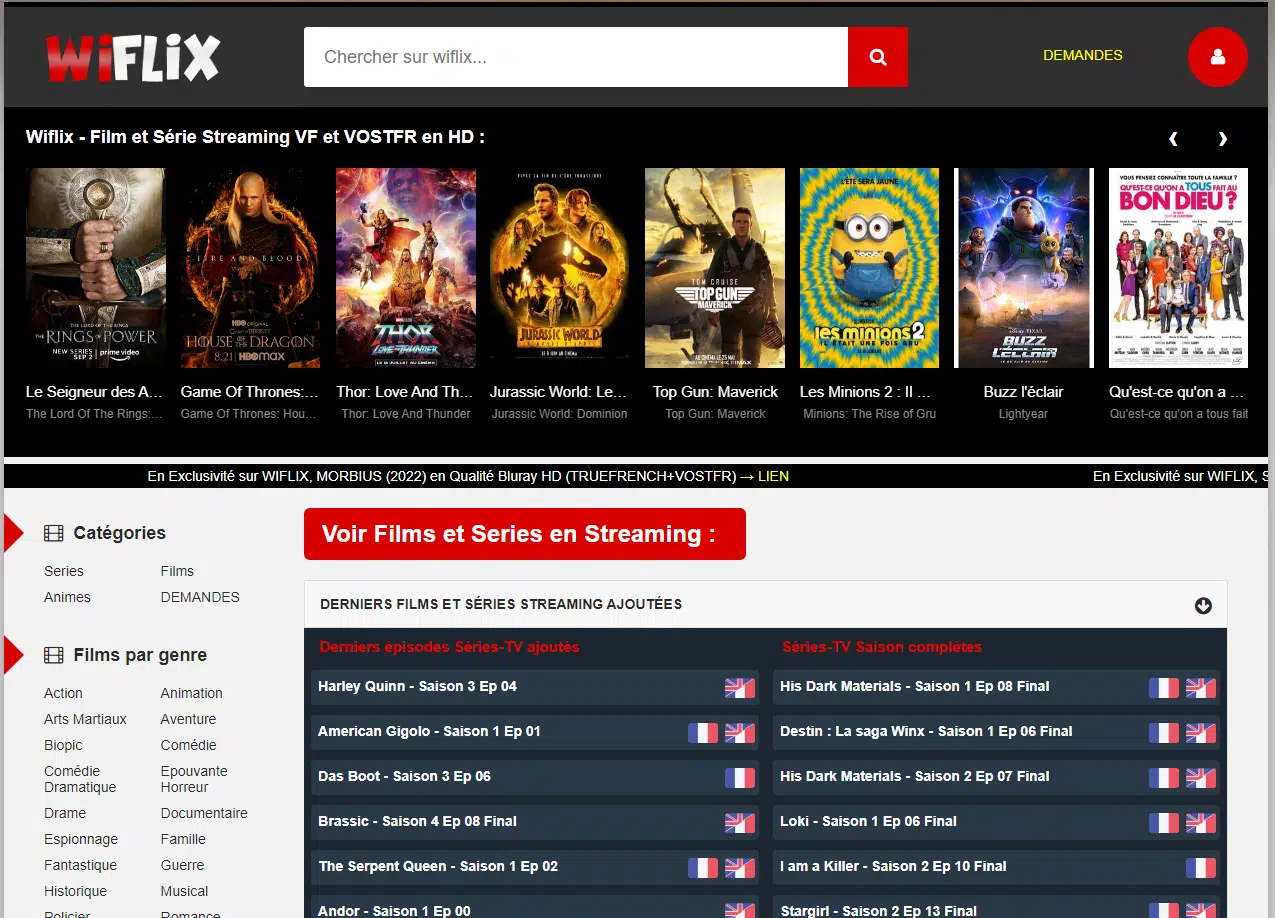The image size is (1275, 918).
Task: Go to previous carousel slide arrow
Action: coord(1173,138)
